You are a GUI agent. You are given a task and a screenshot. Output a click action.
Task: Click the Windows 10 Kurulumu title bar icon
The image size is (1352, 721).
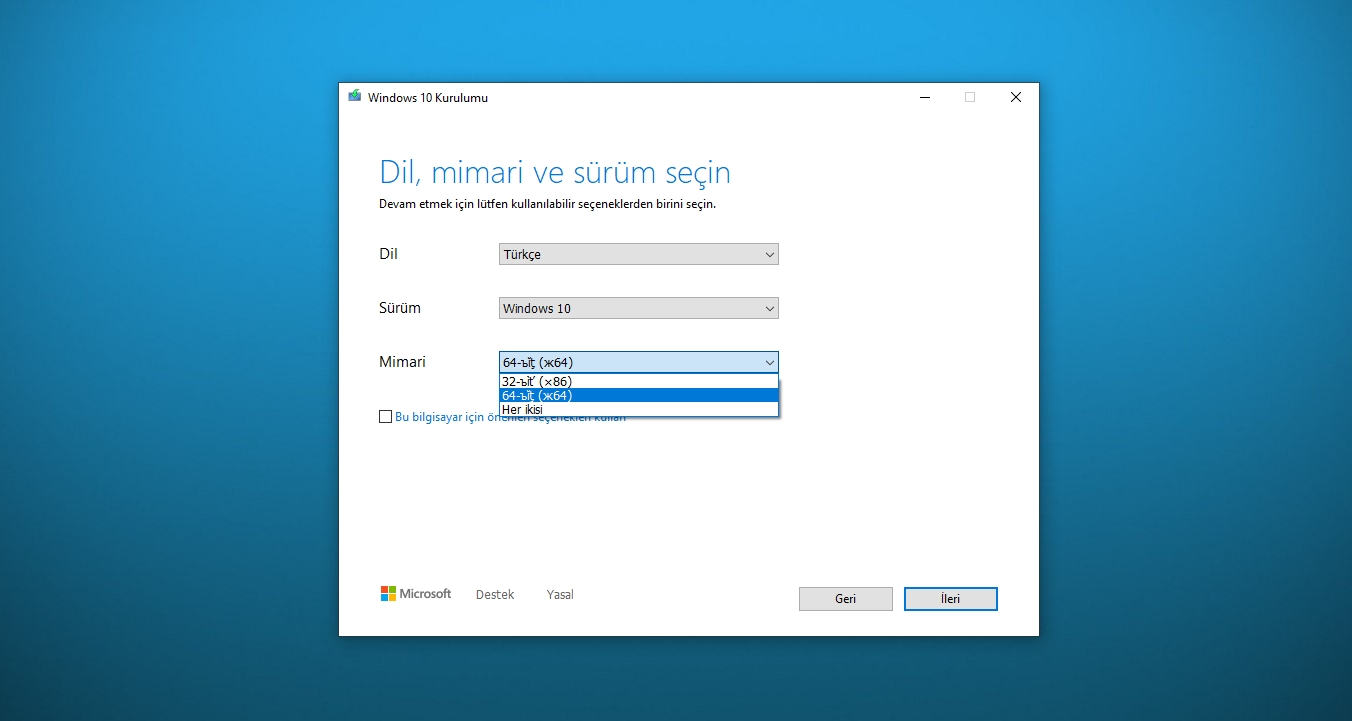click(x=354, y=97)
